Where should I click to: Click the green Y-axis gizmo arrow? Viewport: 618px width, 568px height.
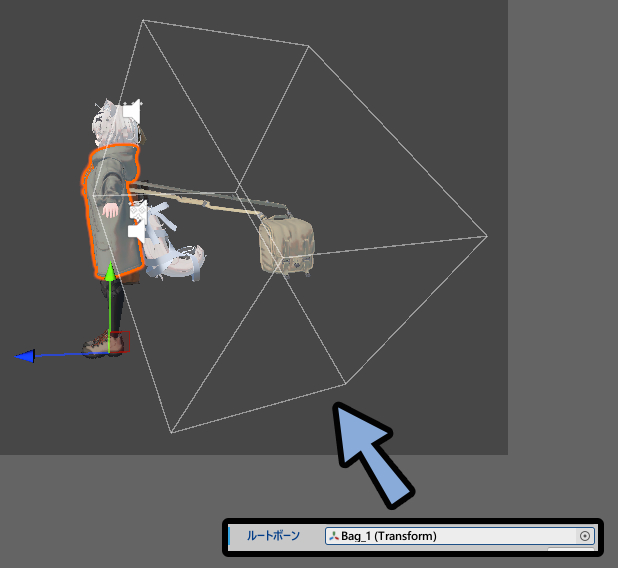(x=110, y=272)
